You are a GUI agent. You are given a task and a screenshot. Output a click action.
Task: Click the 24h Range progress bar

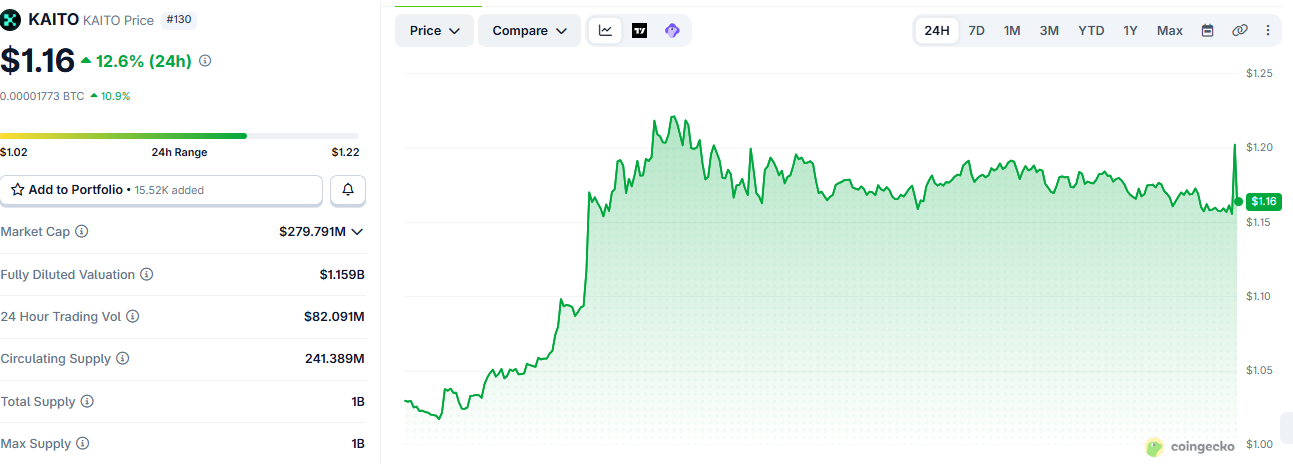coord(179,135)
